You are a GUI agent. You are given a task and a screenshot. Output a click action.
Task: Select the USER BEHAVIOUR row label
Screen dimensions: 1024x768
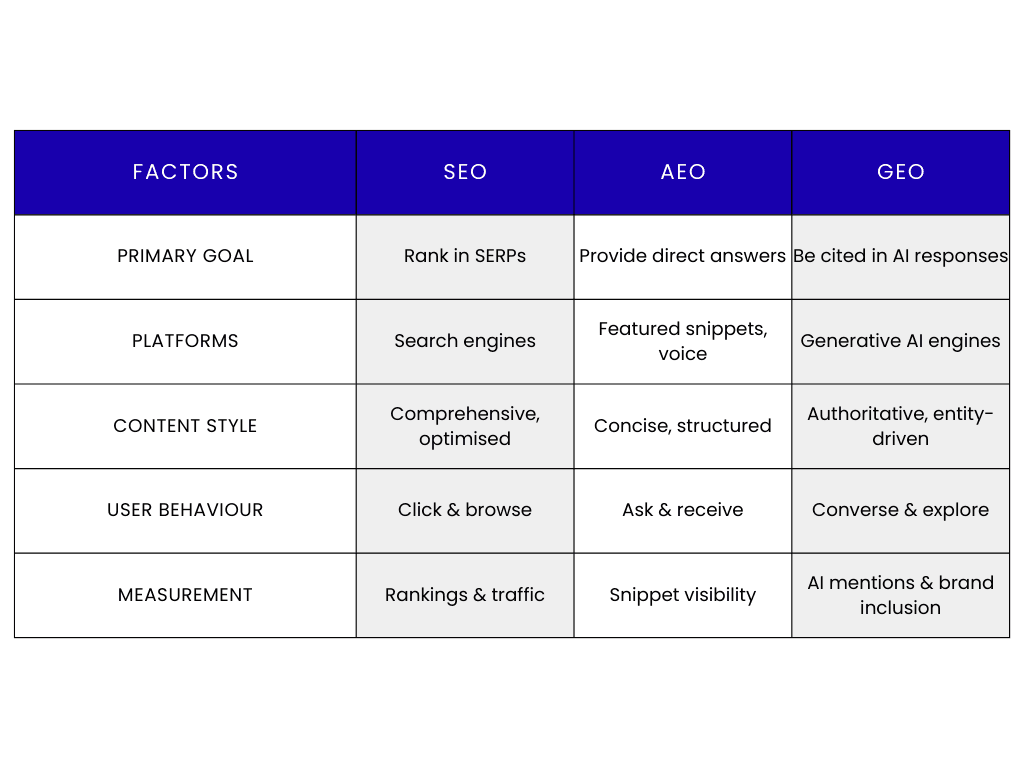point(185,510)
